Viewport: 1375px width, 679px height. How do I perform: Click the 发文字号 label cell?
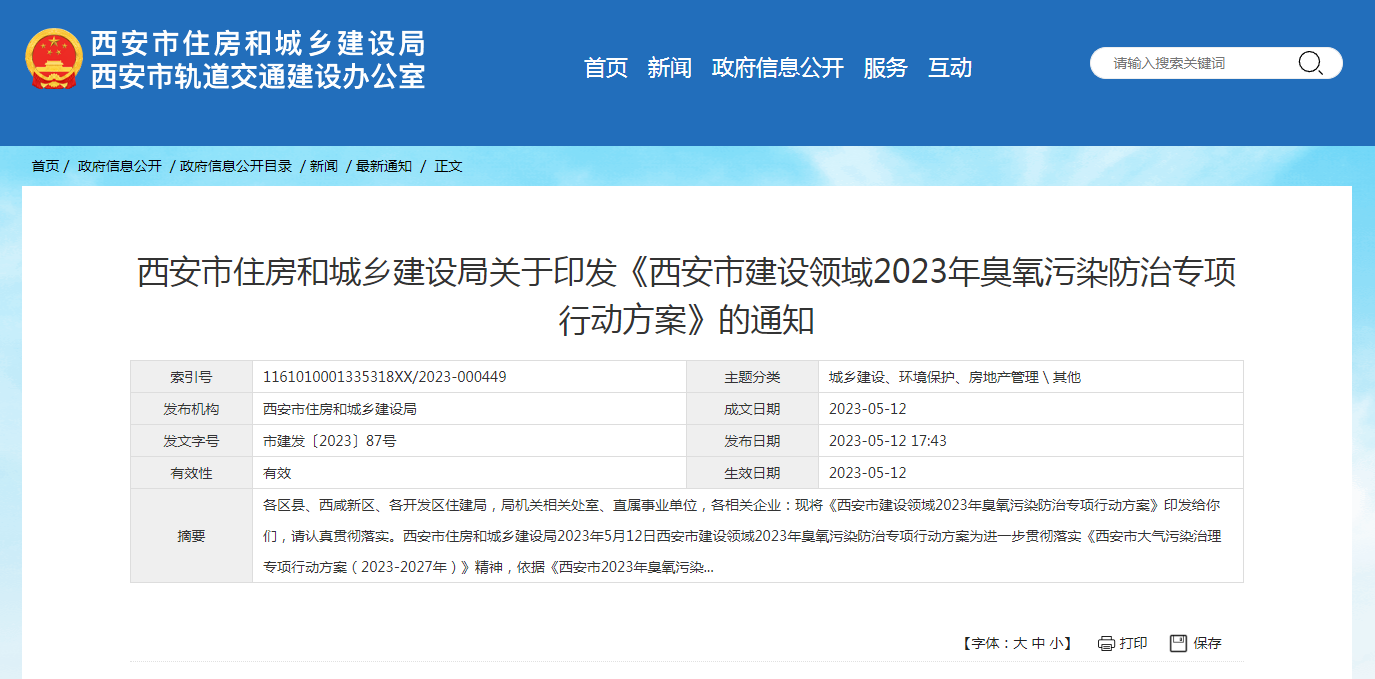pos(191,441)
